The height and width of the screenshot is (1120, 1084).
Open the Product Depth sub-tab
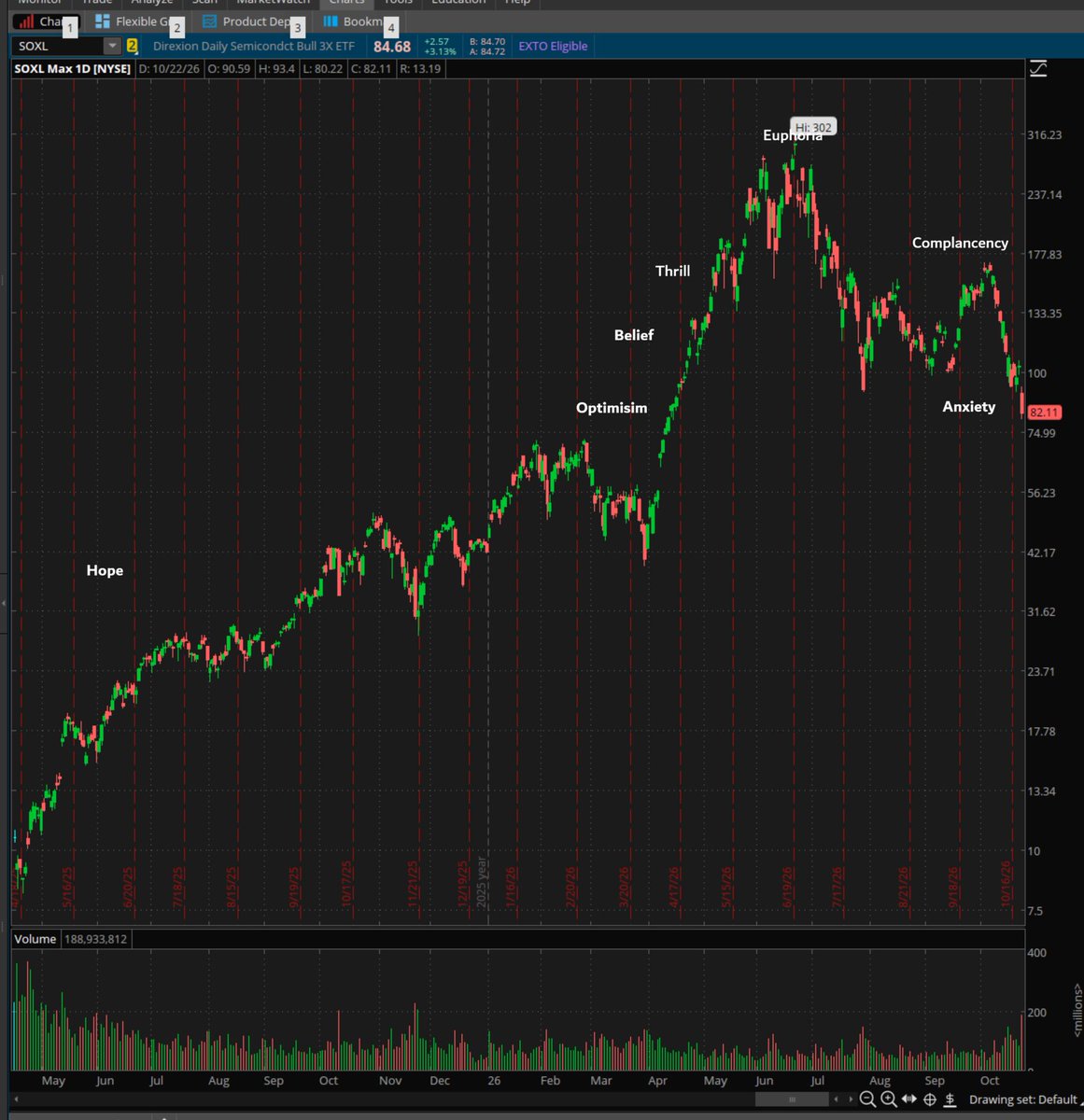pos(250,21)
